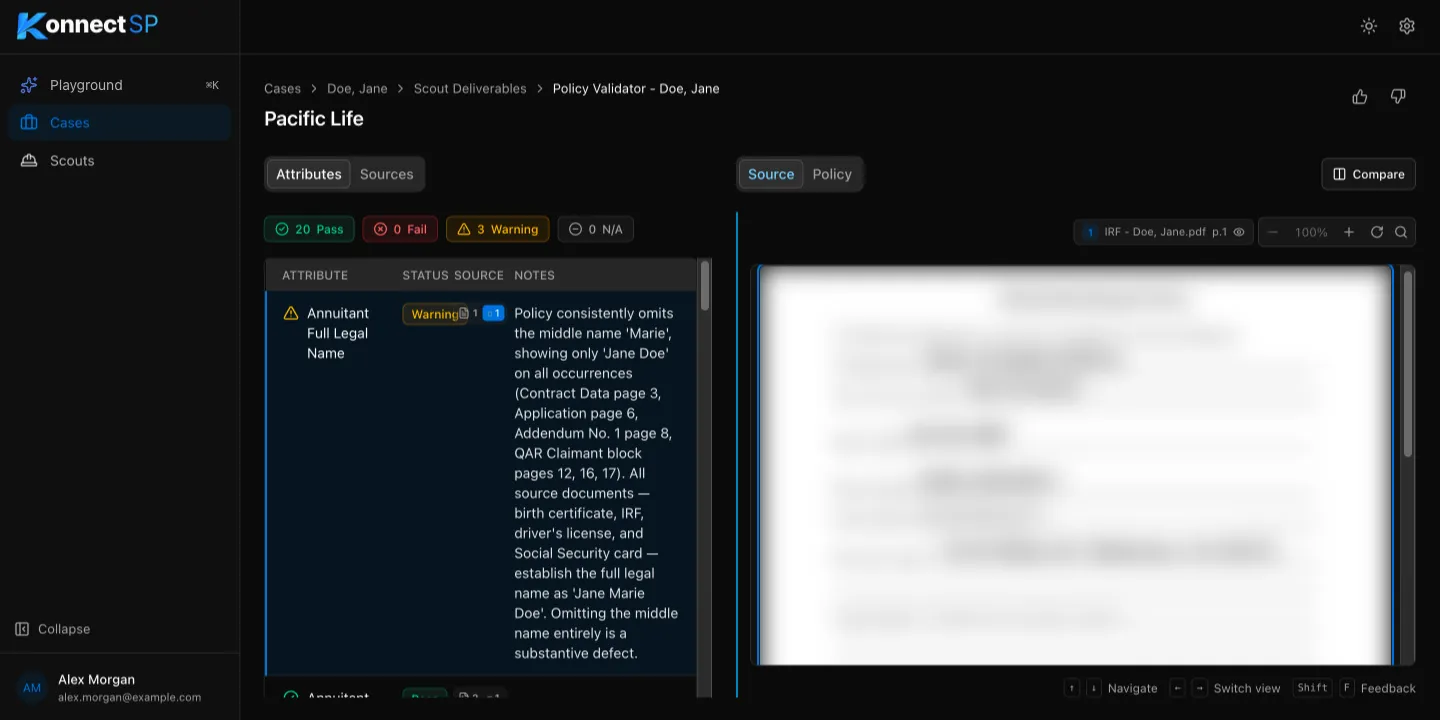Switch to the Attributes tab
Screen dimensions: 1440x720
click(x=309, y=174)
